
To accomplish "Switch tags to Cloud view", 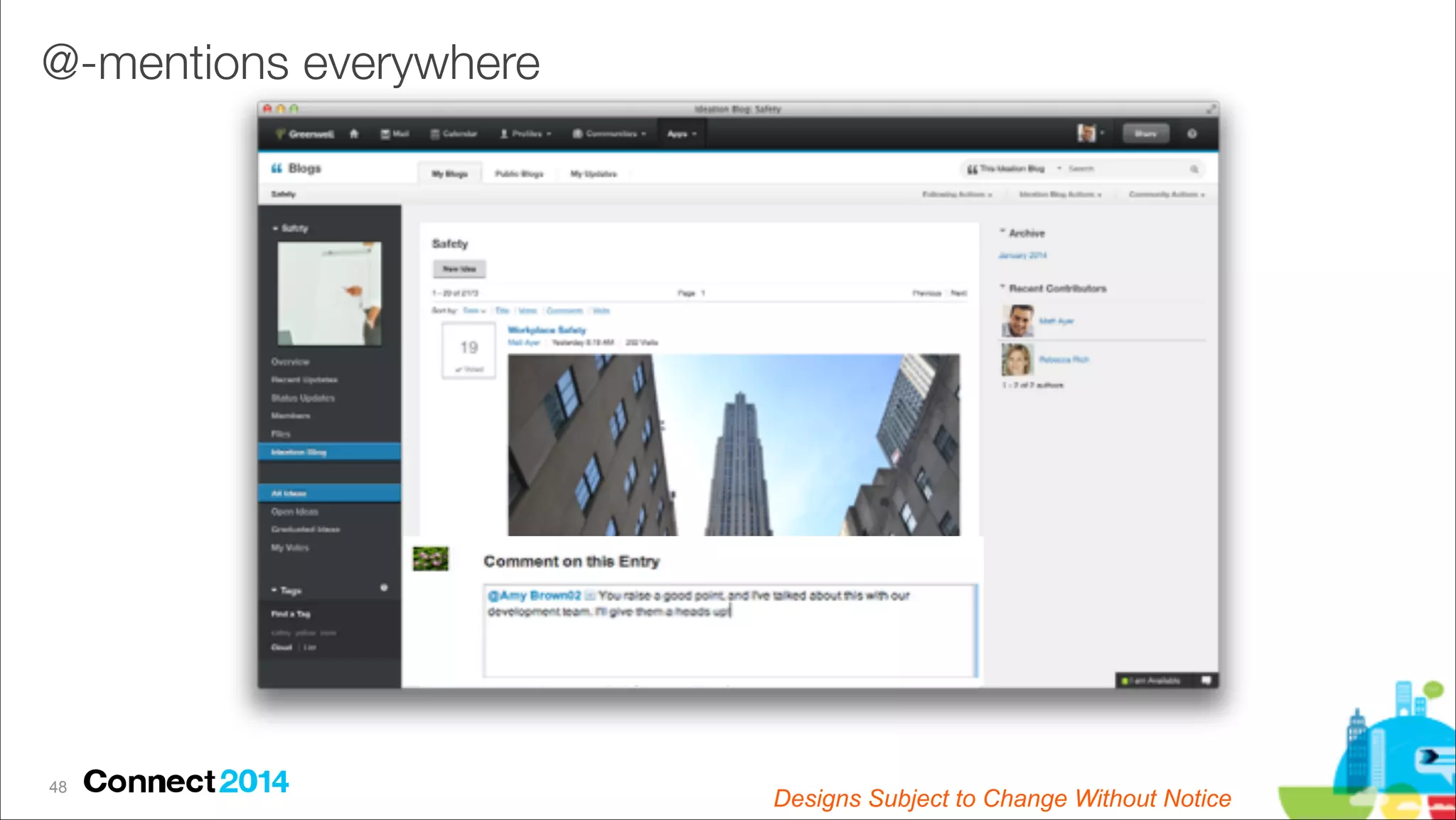I will tap(282, 647).
